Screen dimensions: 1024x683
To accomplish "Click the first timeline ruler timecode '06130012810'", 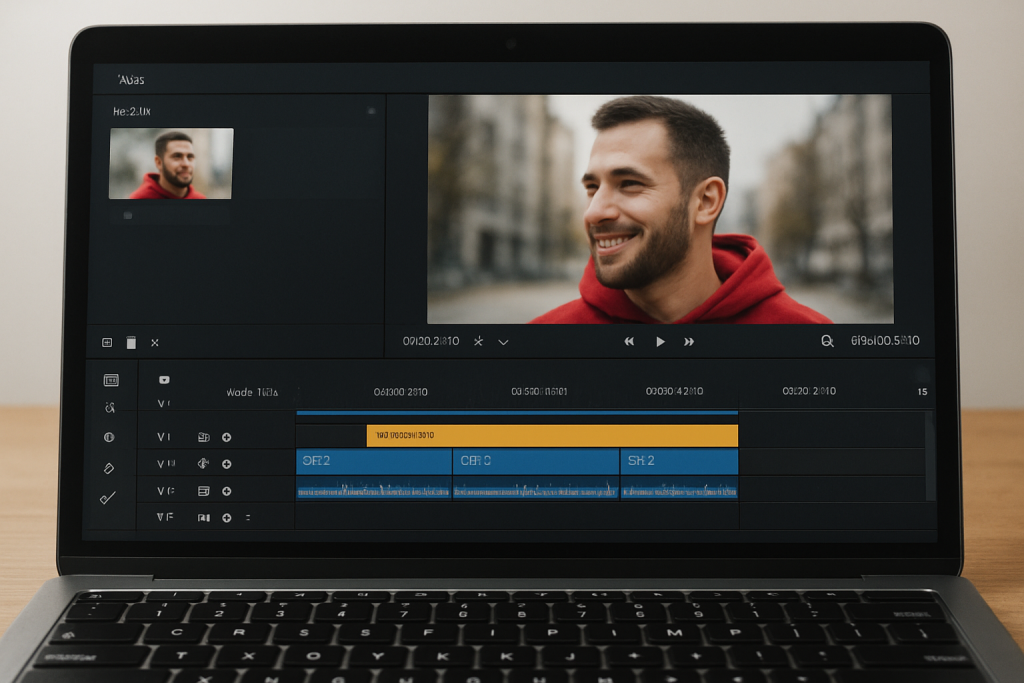I will (400, 392).
